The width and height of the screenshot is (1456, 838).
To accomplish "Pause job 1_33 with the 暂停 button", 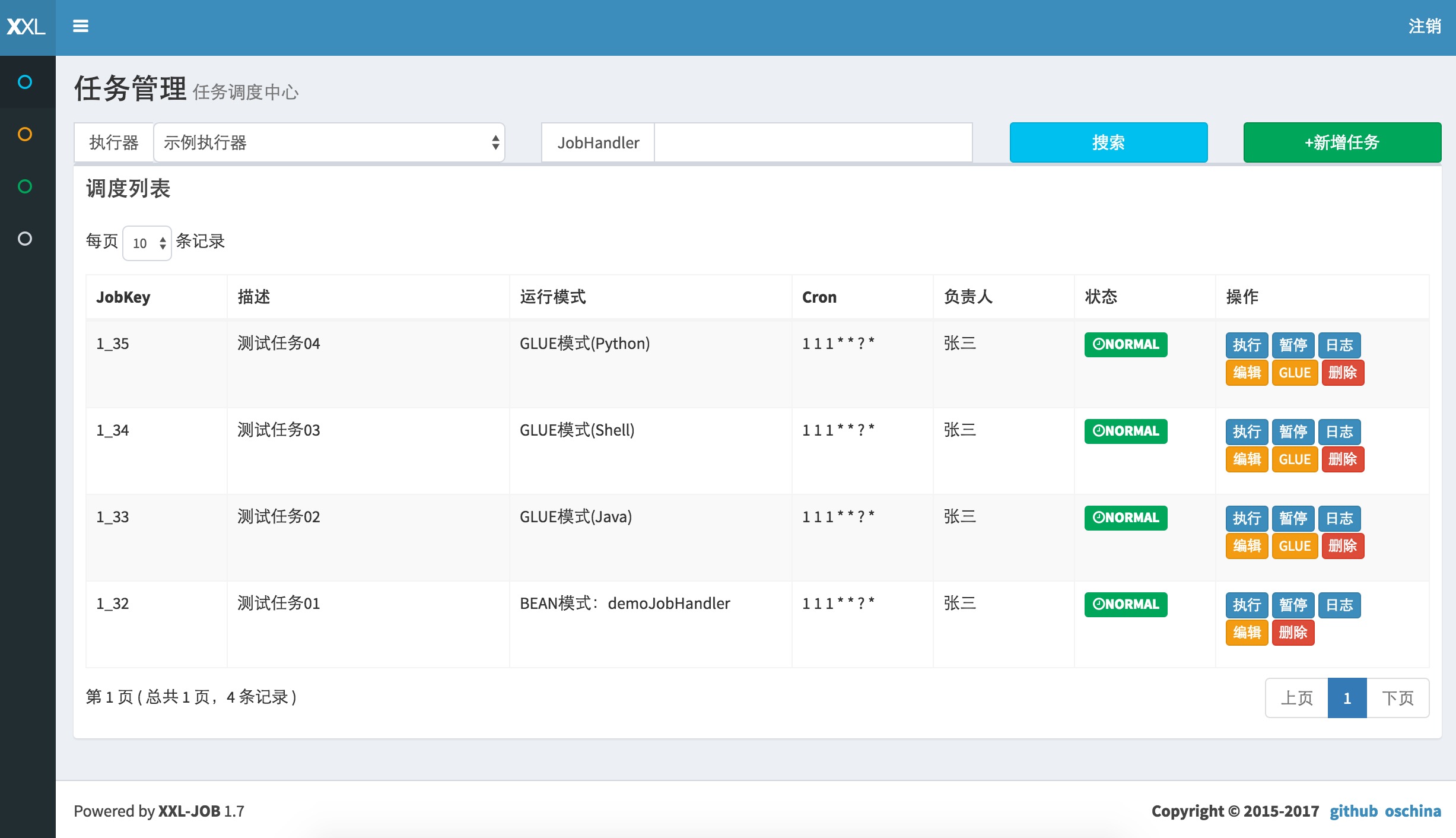I will (1294, 518).
